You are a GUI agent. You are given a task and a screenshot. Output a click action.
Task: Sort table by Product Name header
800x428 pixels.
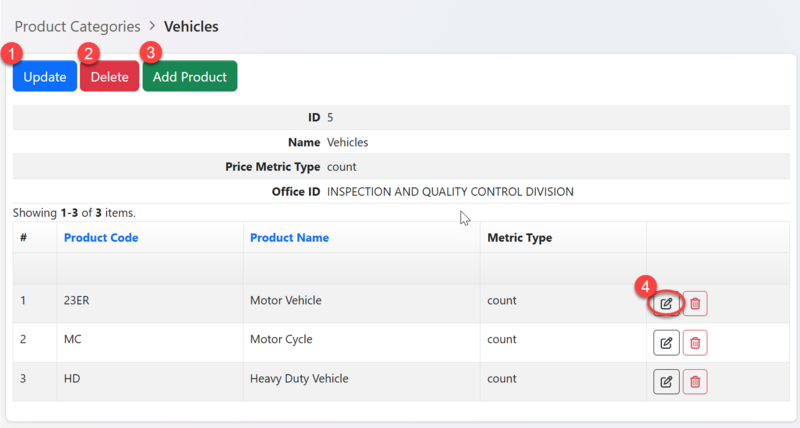coord(289,237)
